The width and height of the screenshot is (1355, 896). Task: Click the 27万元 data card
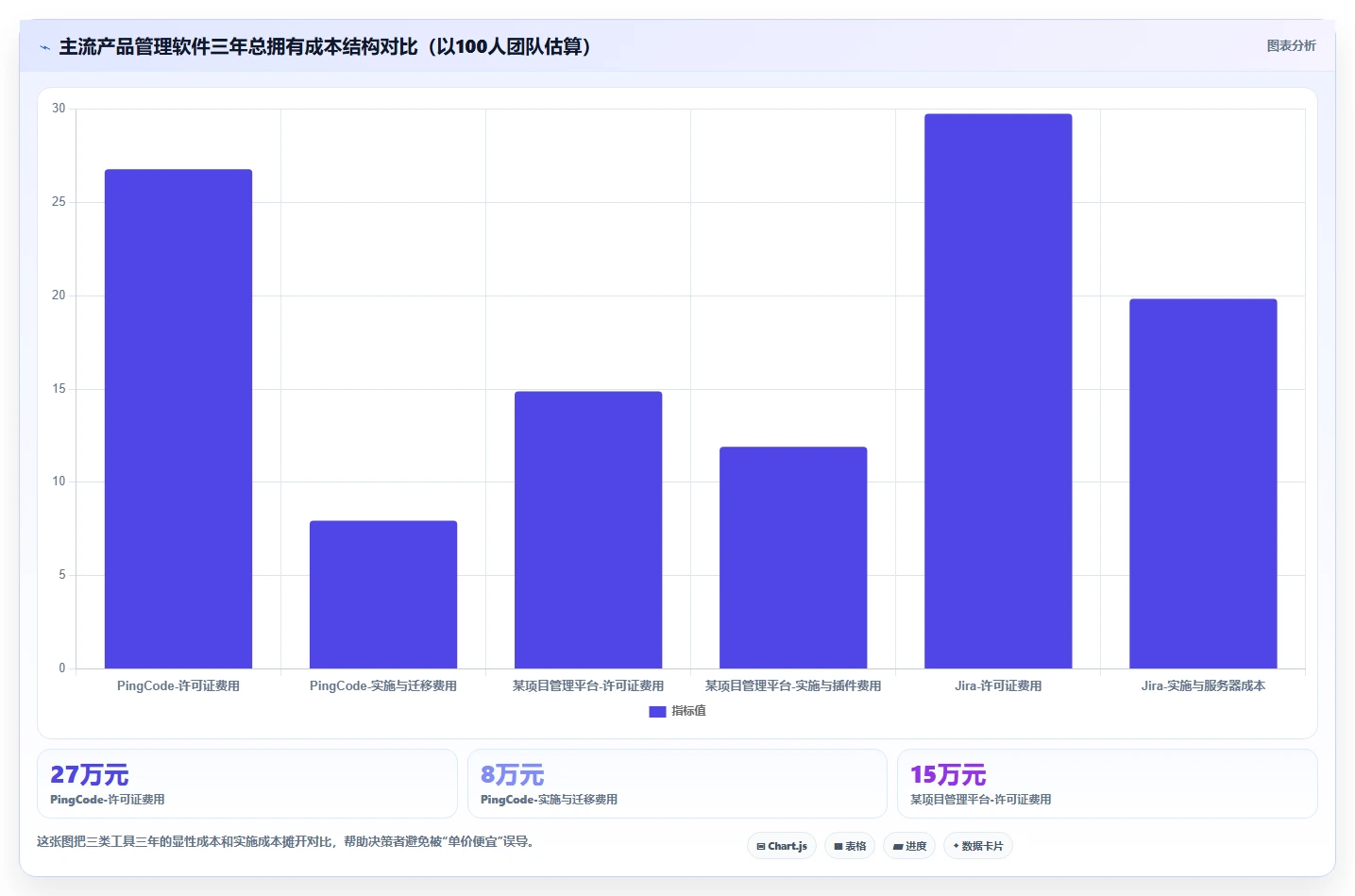247,784
